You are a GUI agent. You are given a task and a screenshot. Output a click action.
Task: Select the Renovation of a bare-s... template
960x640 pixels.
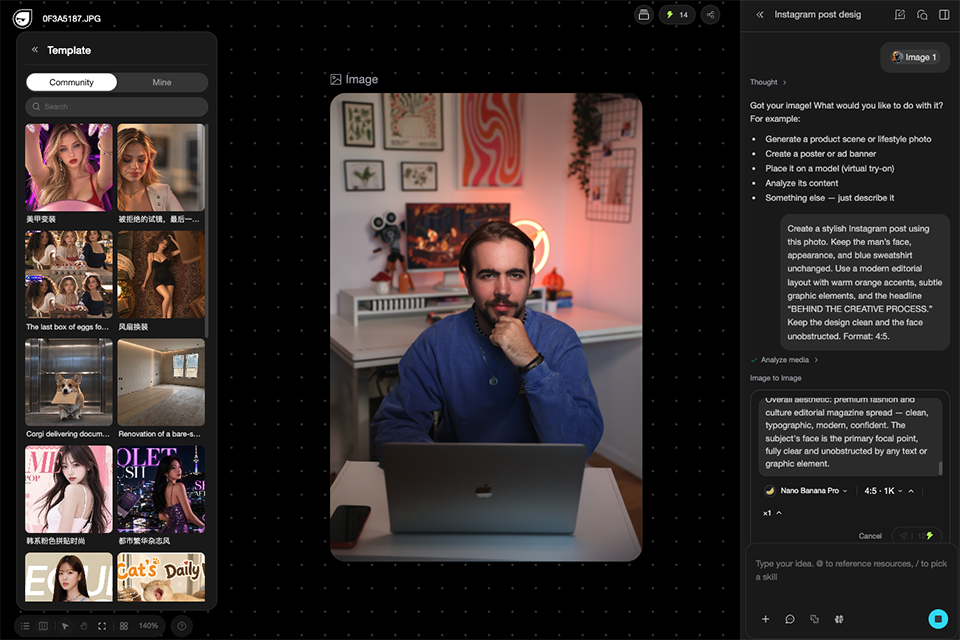coord(161,382)
